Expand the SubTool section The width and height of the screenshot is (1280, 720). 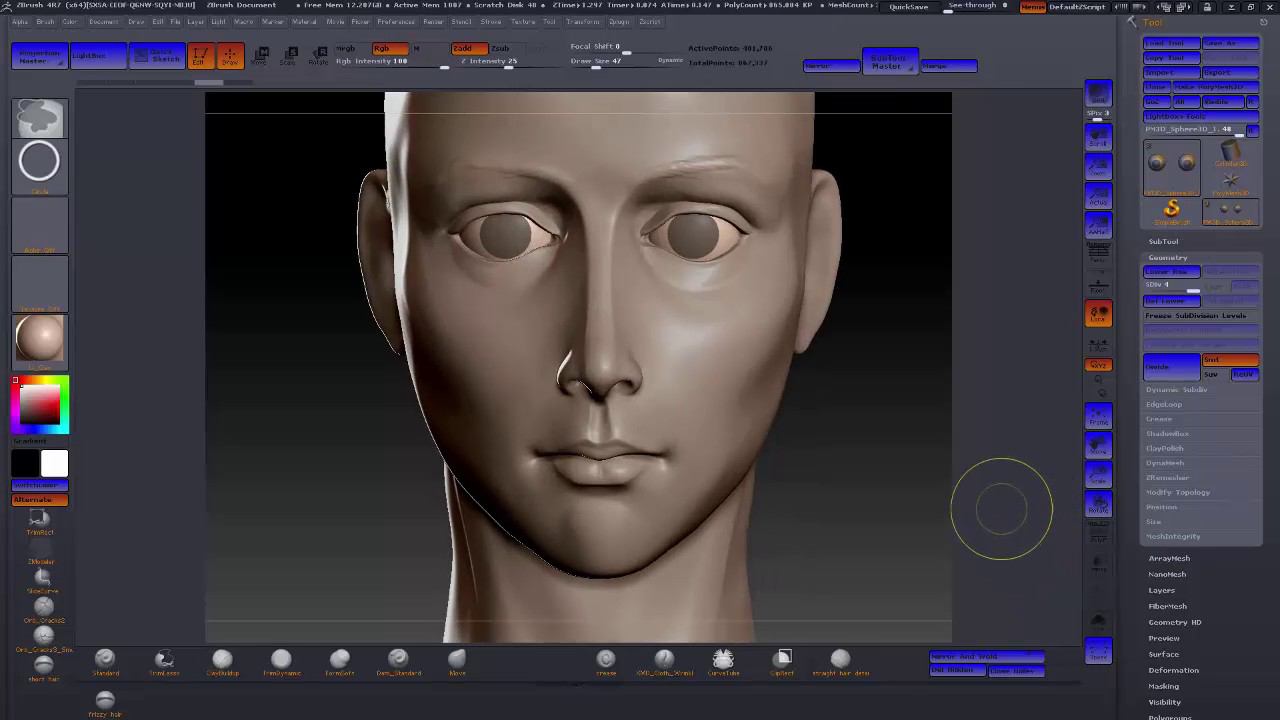tap(1163, 241)
